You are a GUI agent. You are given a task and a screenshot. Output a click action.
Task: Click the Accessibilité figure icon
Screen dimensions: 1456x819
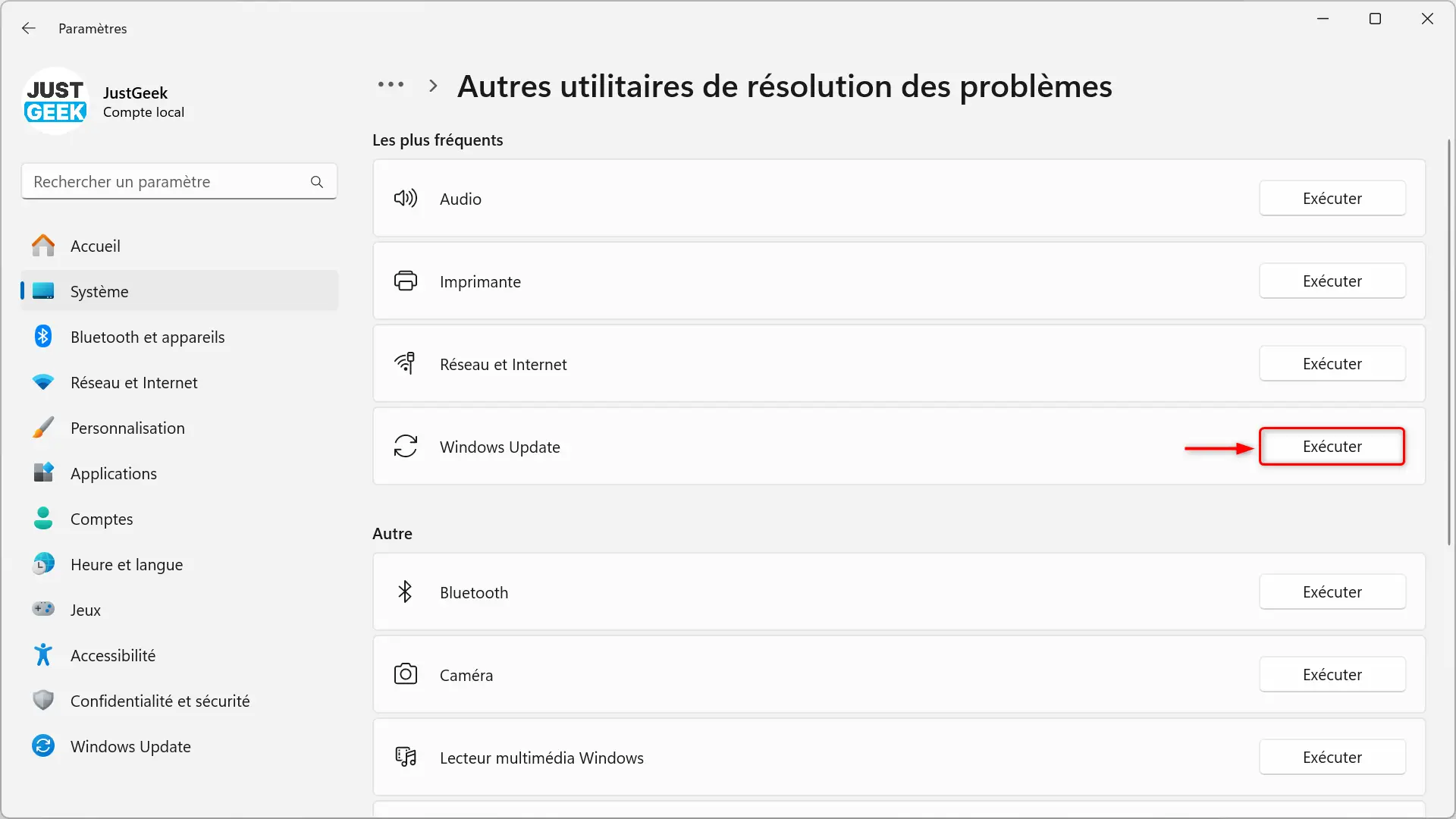click(43, 655)
